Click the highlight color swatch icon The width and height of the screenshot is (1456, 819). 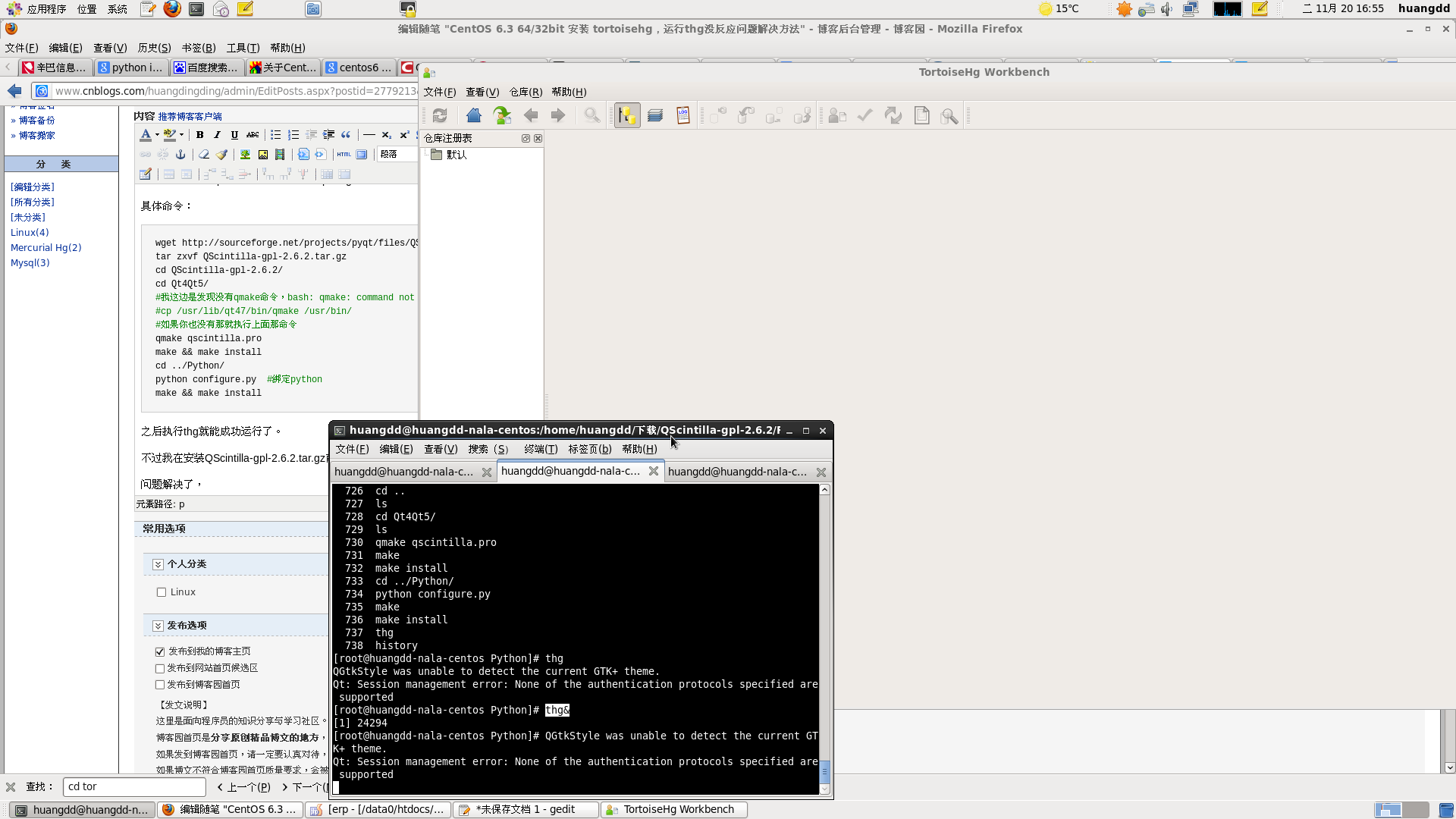coord(170,135)
